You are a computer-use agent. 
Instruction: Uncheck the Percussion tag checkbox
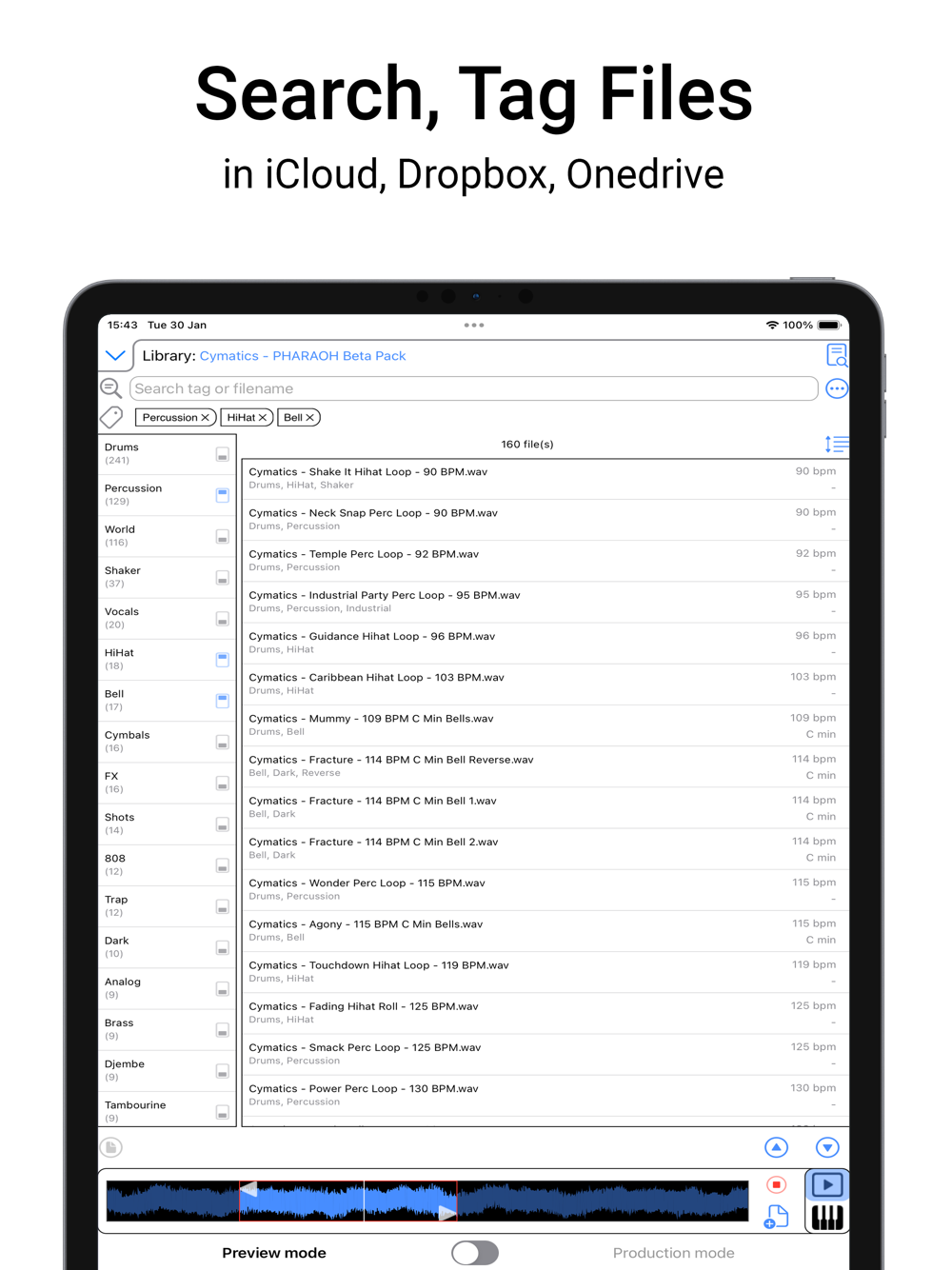[222, 495]
